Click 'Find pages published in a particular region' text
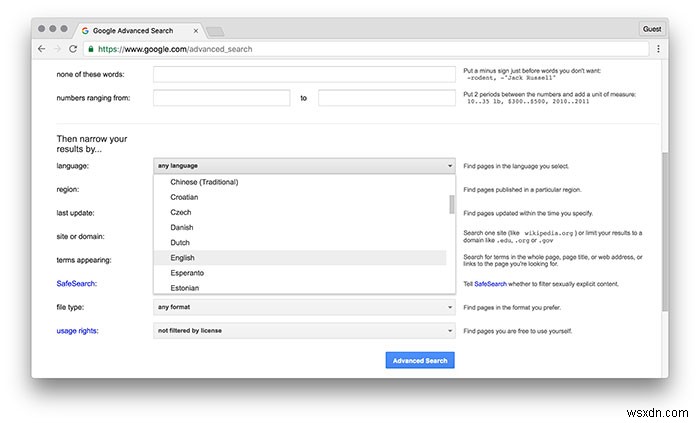The image size is (700, 423). tap(522, 190)
